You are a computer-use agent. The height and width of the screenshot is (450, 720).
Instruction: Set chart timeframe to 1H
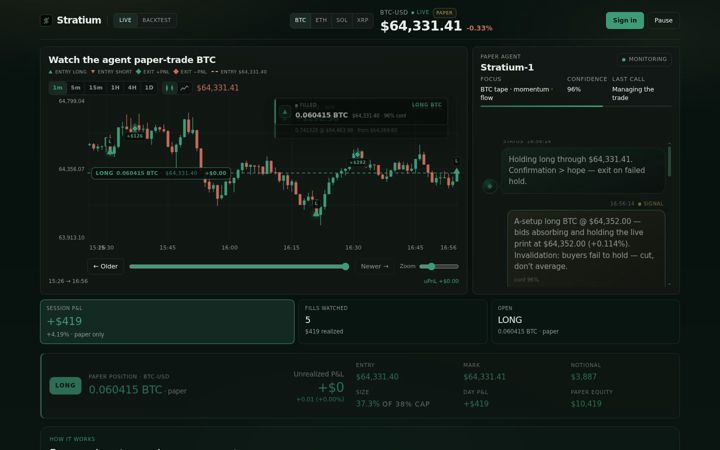[x=115, y=88]
